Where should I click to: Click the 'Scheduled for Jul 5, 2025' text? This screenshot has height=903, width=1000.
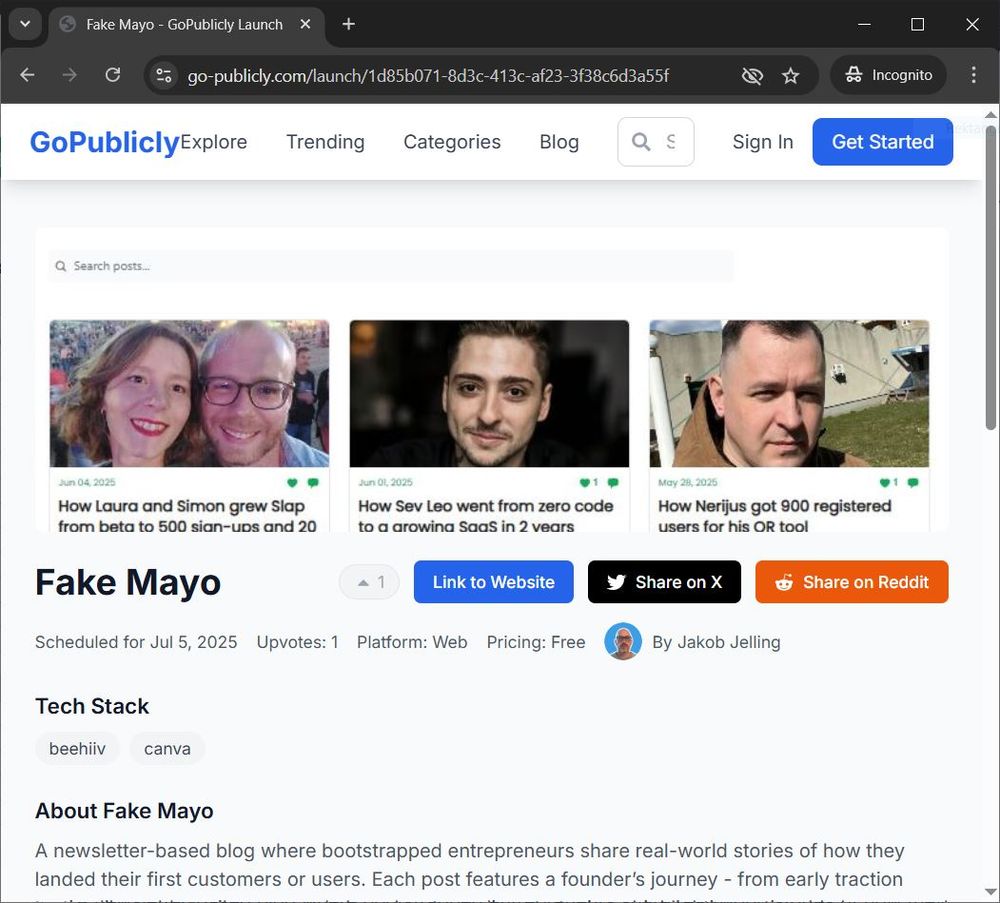point(136,642)
